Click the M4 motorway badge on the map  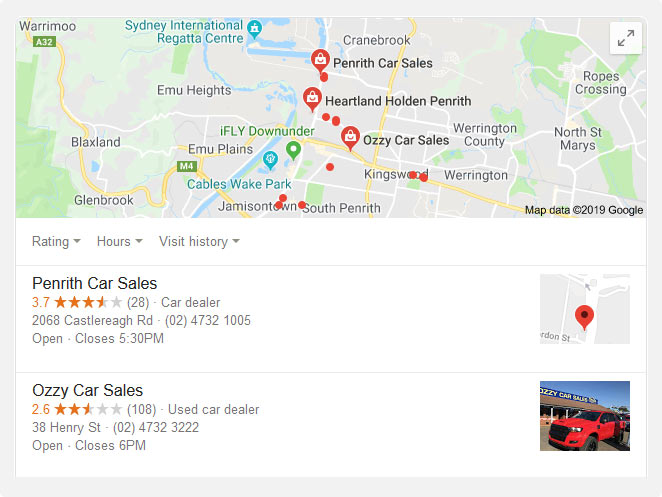[x=187, y=166]
